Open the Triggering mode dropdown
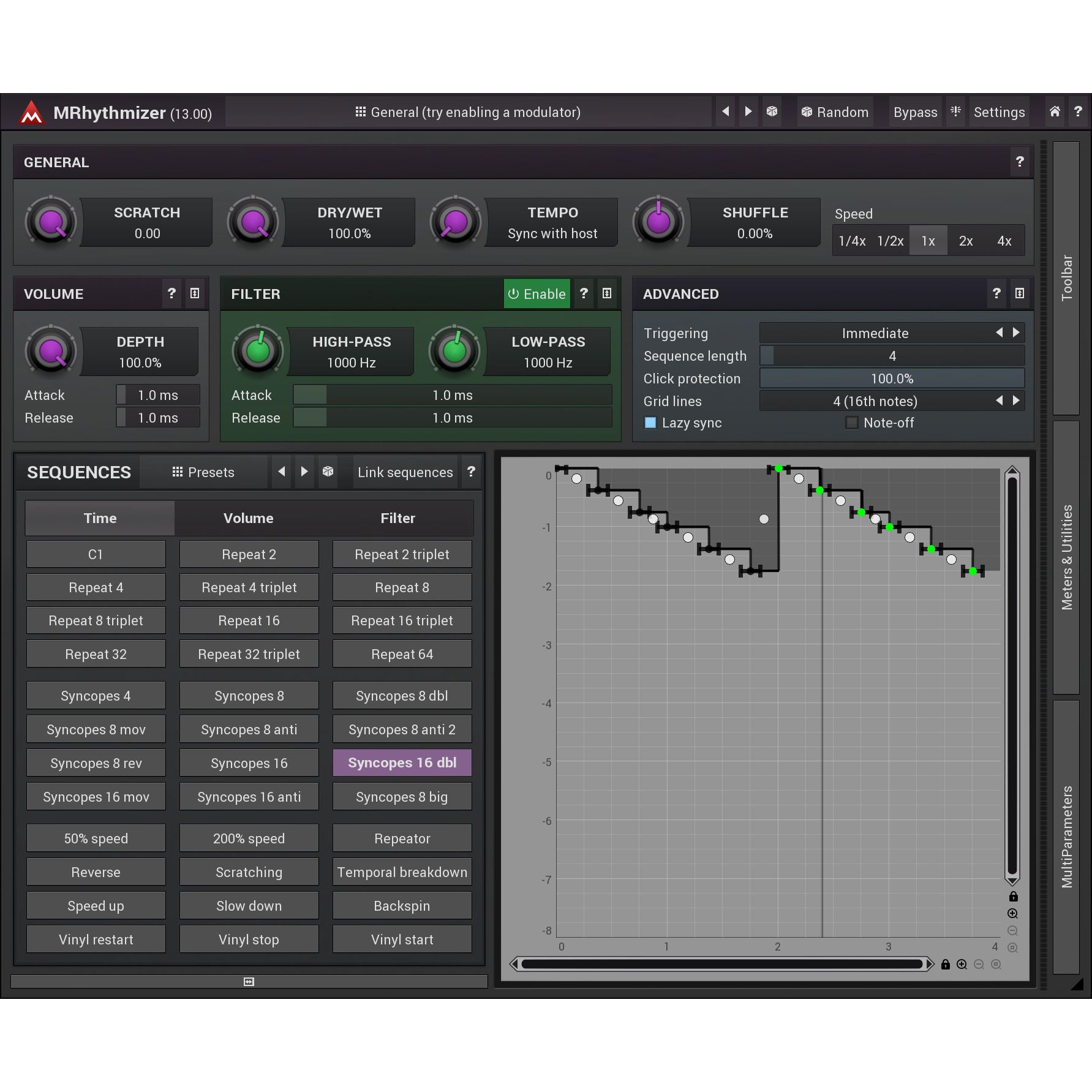This screenshot has width=1092, height=1092. [875, 333]
